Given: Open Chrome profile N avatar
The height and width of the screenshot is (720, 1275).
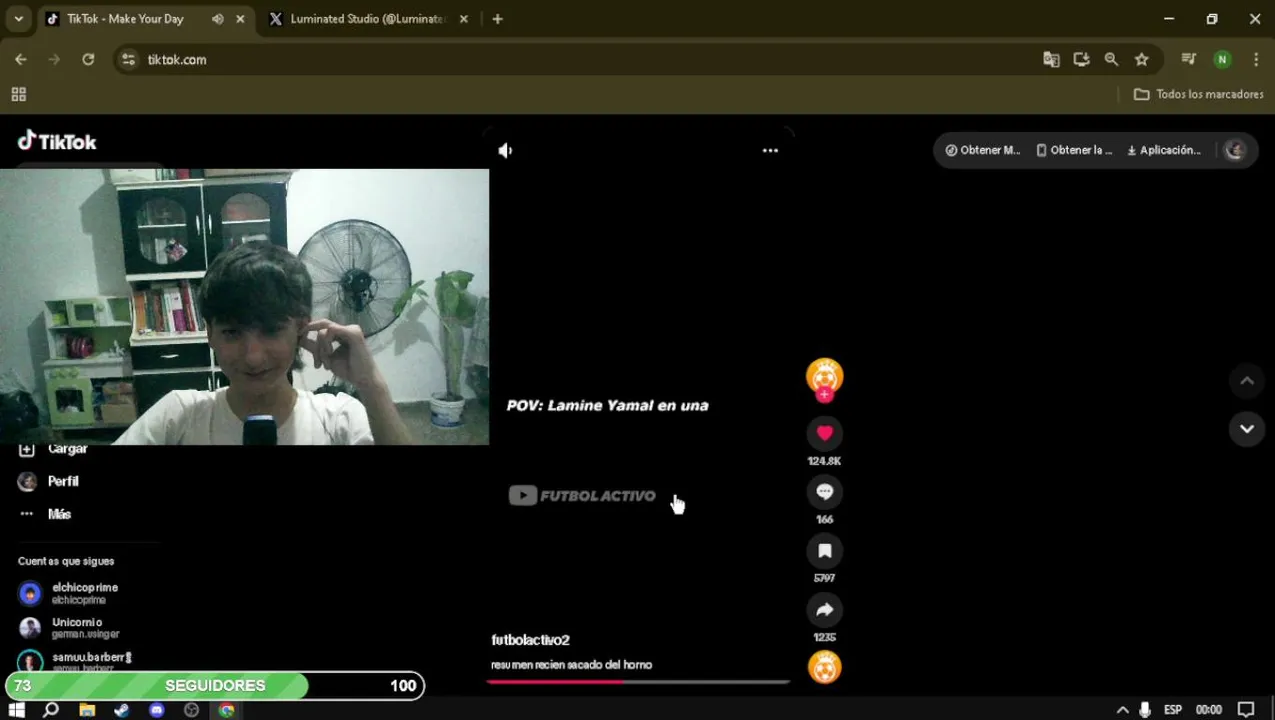Looking at the screenshot, I should click(x=1222, y=60).
